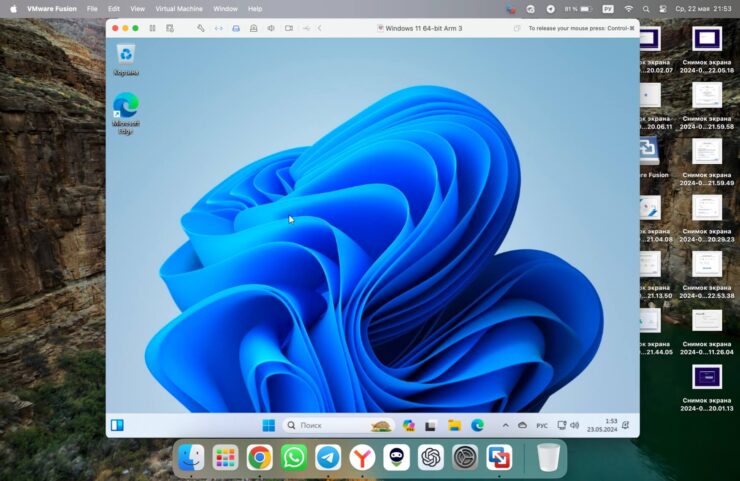The image size is (740, 481).
Task: Open the Windows Start menu
Action: [269, 425]
